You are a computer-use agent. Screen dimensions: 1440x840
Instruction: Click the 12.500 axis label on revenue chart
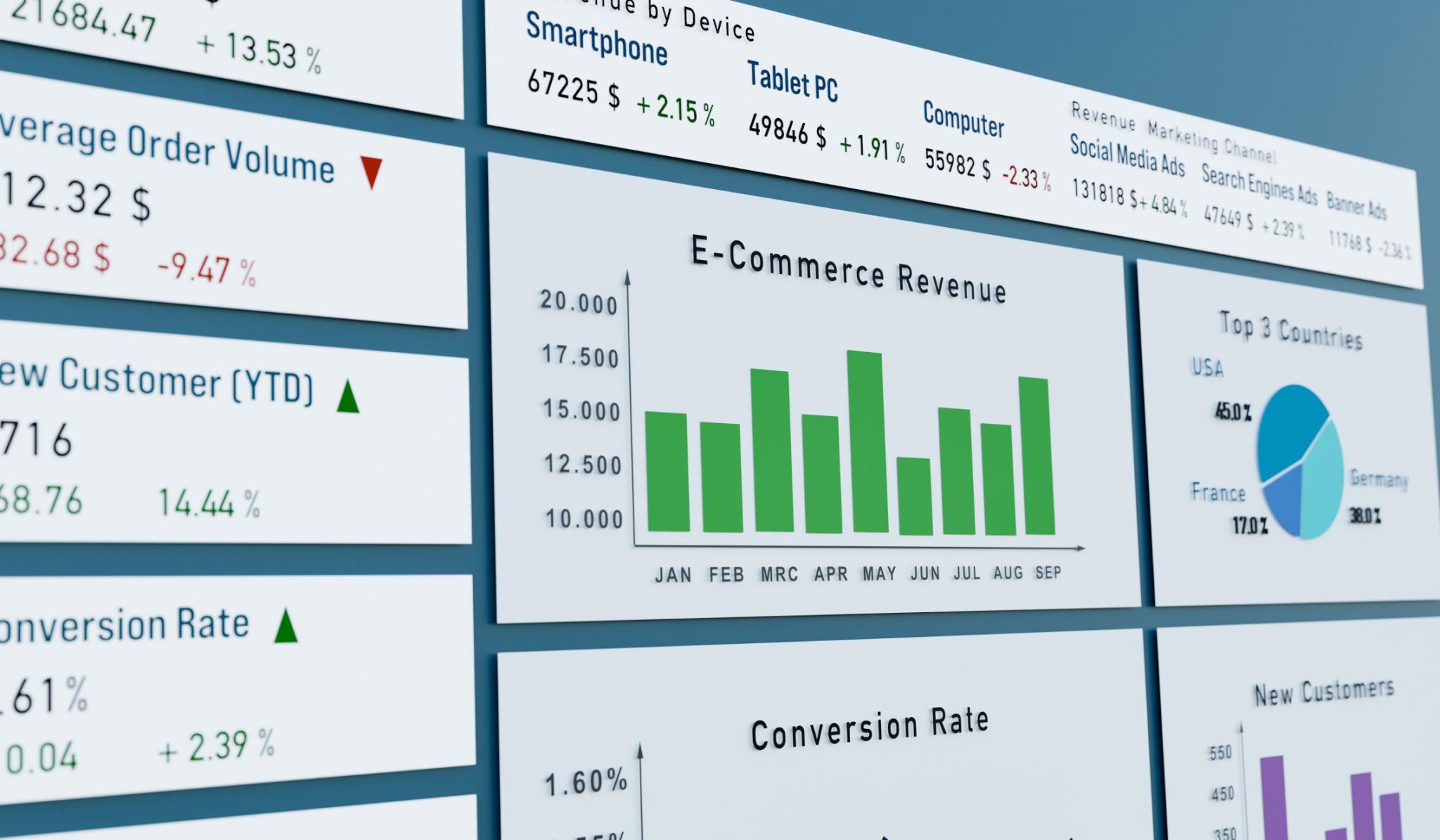[x=583, y=465]
